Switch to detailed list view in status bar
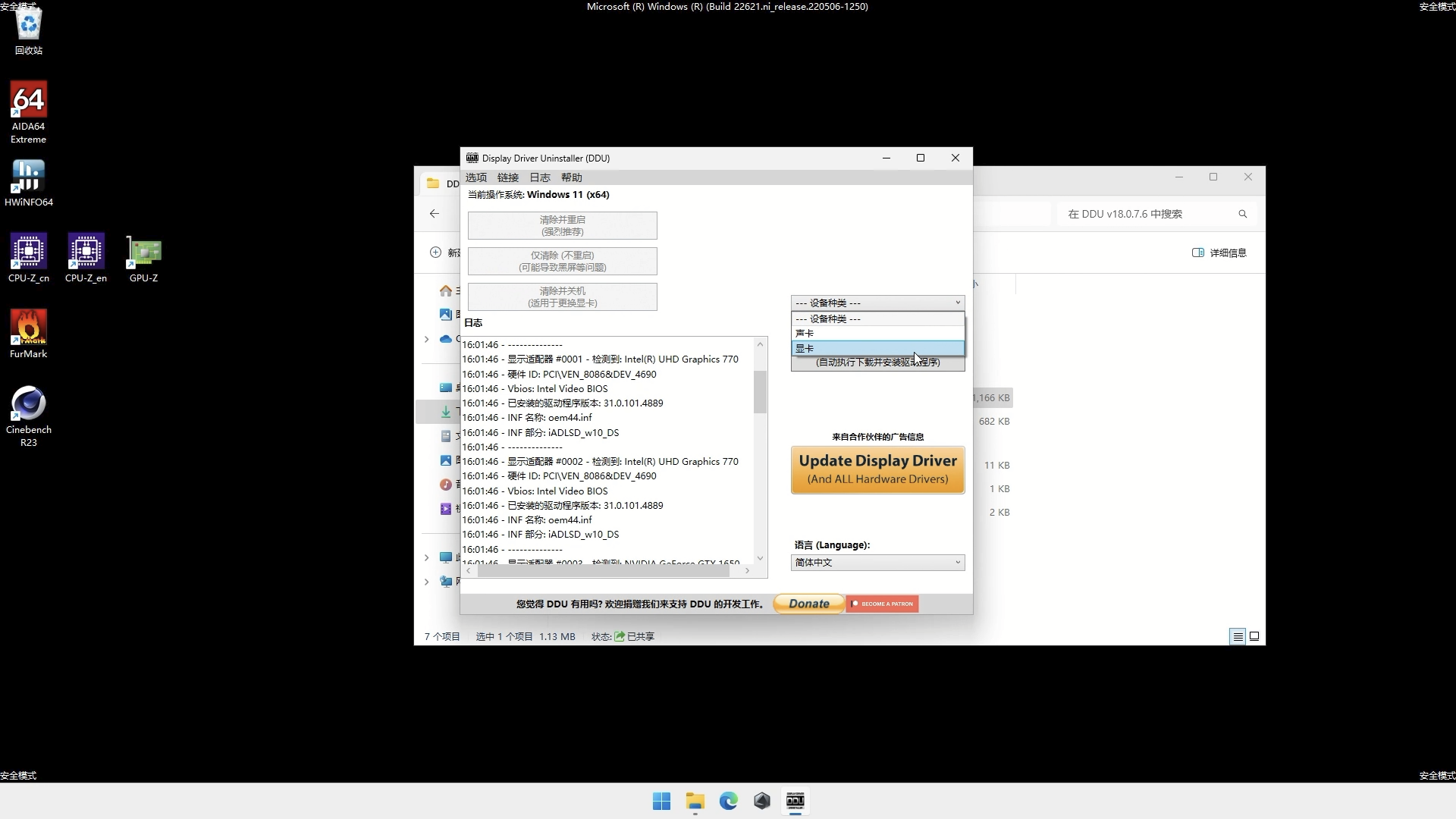1456x819 pixels. pos(1238,636)
